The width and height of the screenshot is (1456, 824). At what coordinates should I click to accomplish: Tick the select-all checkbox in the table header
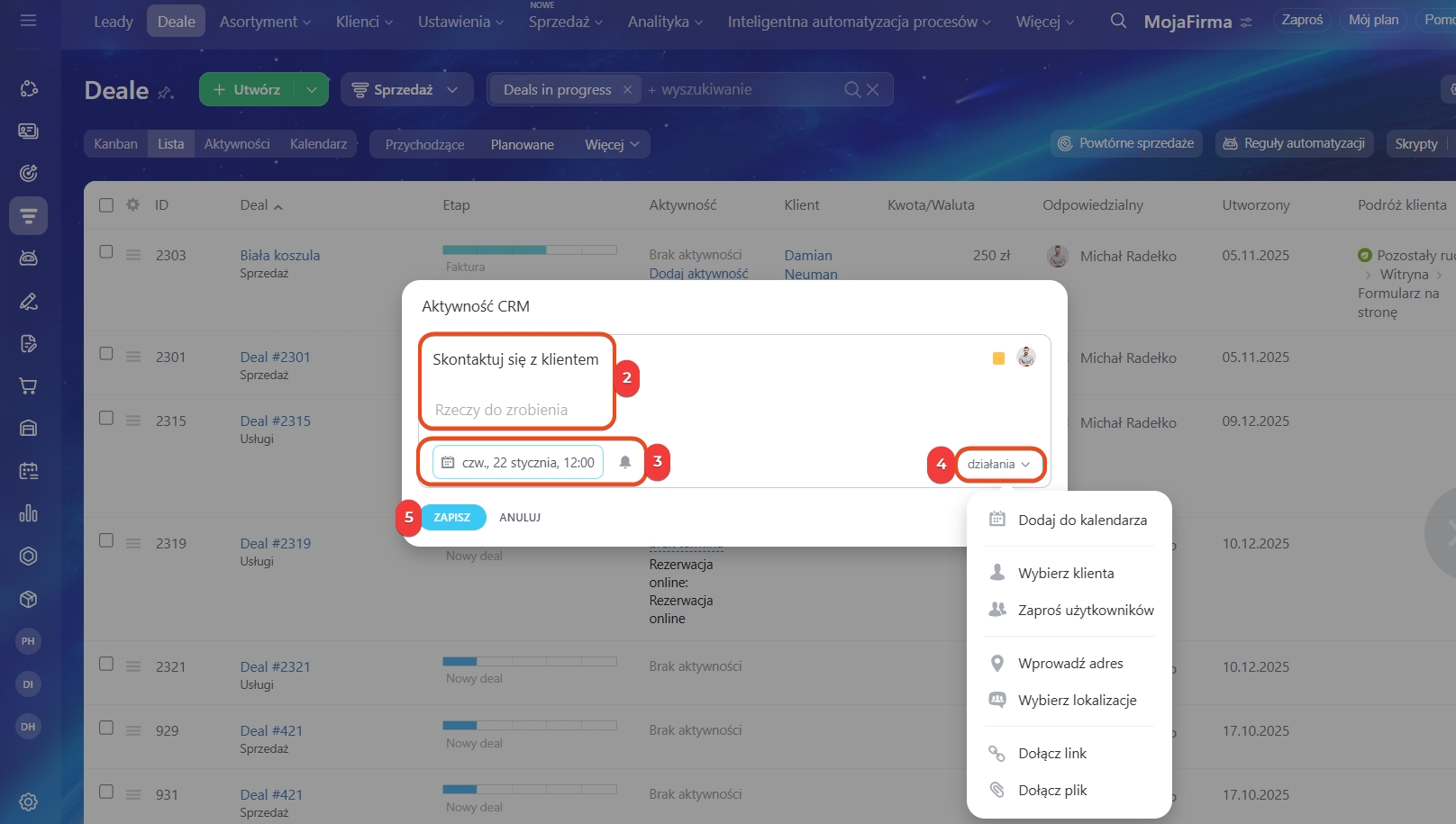pos(106,204)
